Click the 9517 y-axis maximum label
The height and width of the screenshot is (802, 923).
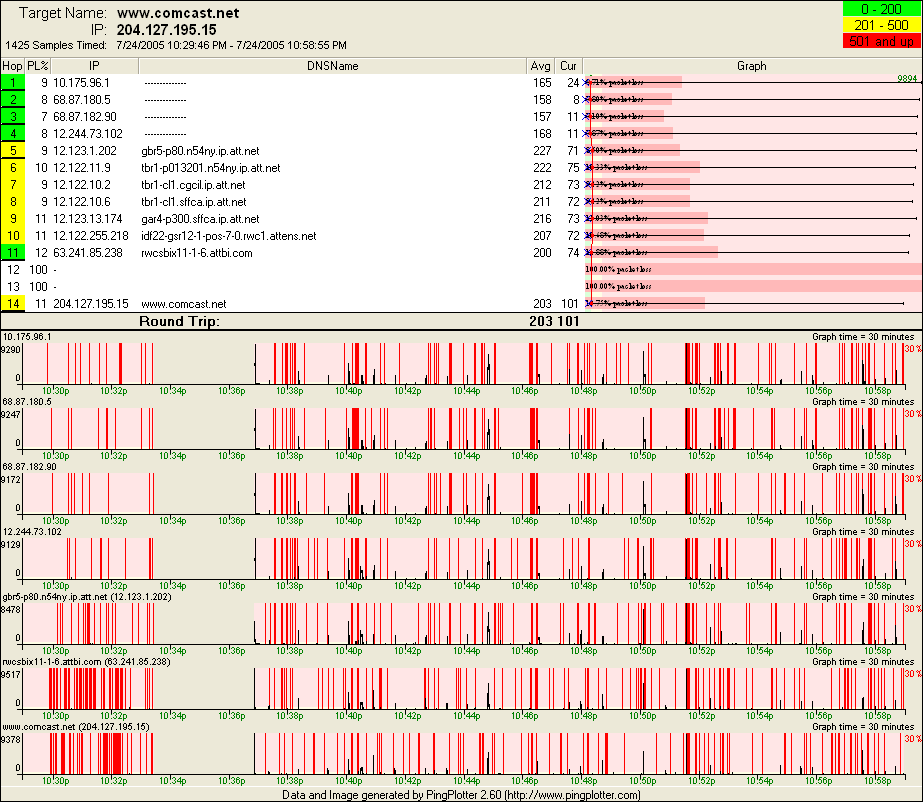pyautogui.click(x=11, y=675)
